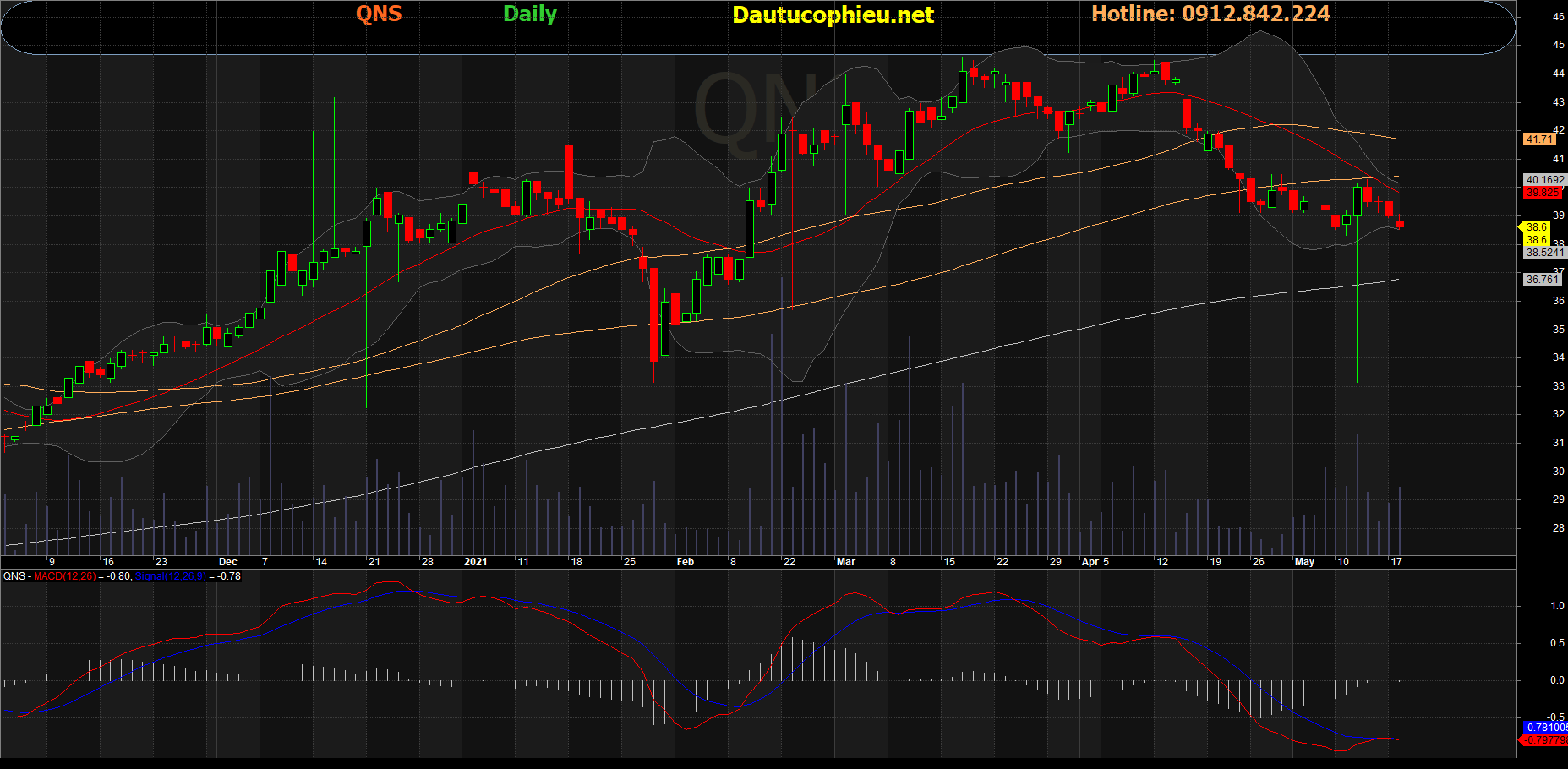
Task: Click the 36 level on price axis
Action: (x=1558, y=301)
